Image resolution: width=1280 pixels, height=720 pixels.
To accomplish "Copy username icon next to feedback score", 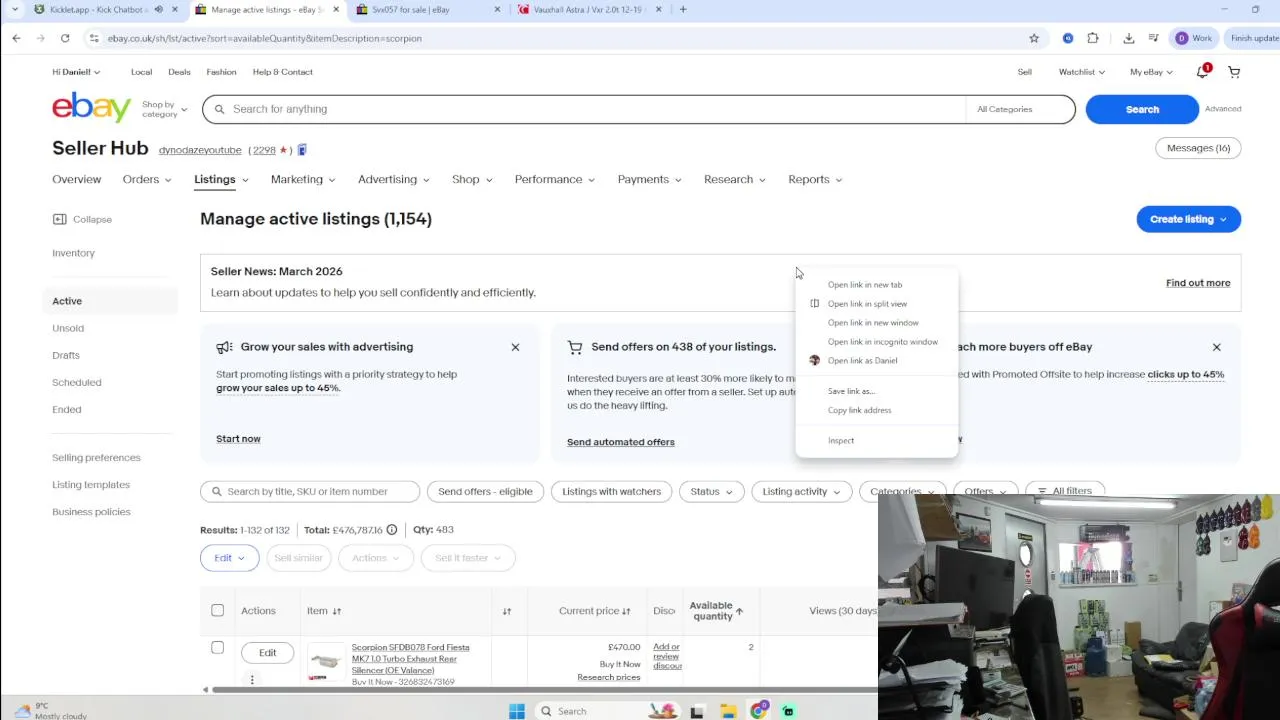I will (302, 150).
